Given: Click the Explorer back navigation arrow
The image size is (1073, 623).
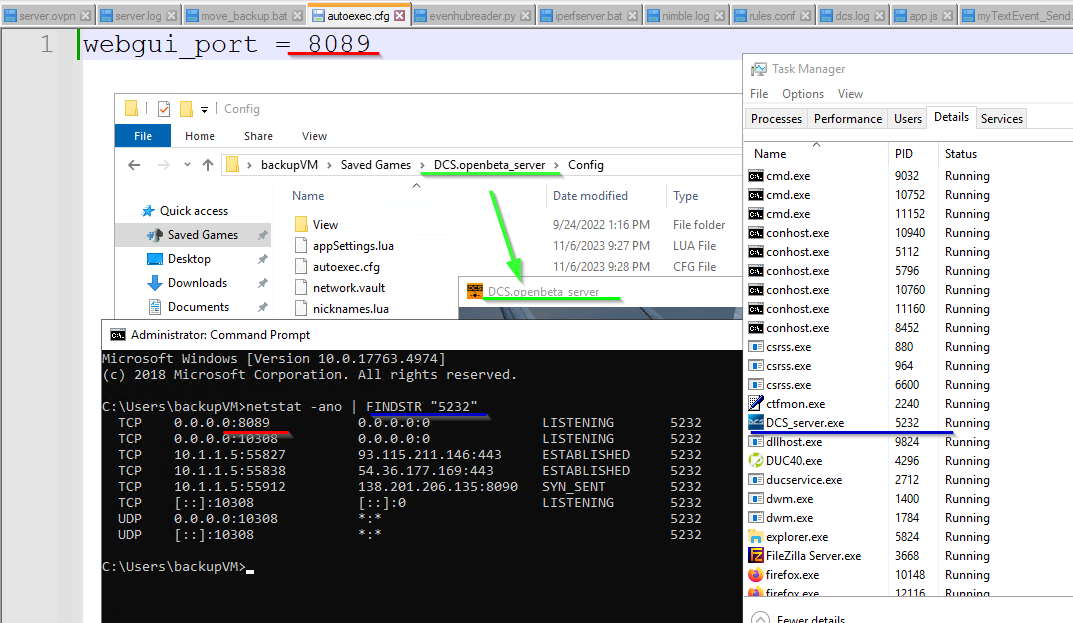Looking at the screenshot, I should 134,165.
